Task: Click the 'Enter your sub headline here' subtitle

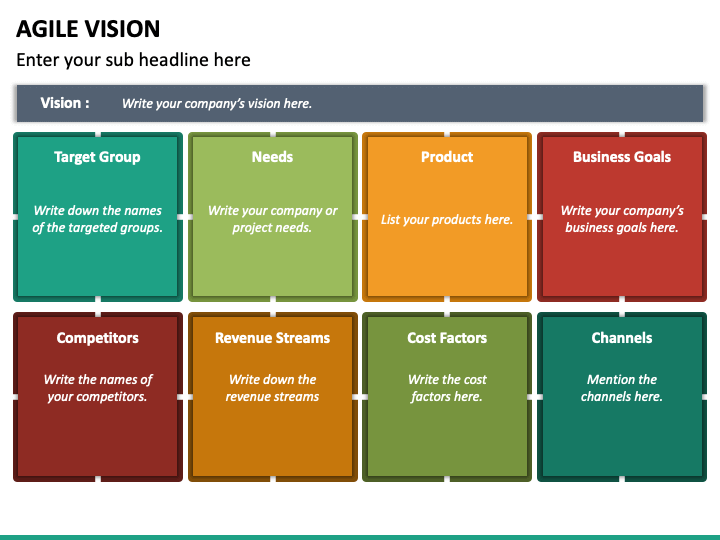Action: [133, 60]
